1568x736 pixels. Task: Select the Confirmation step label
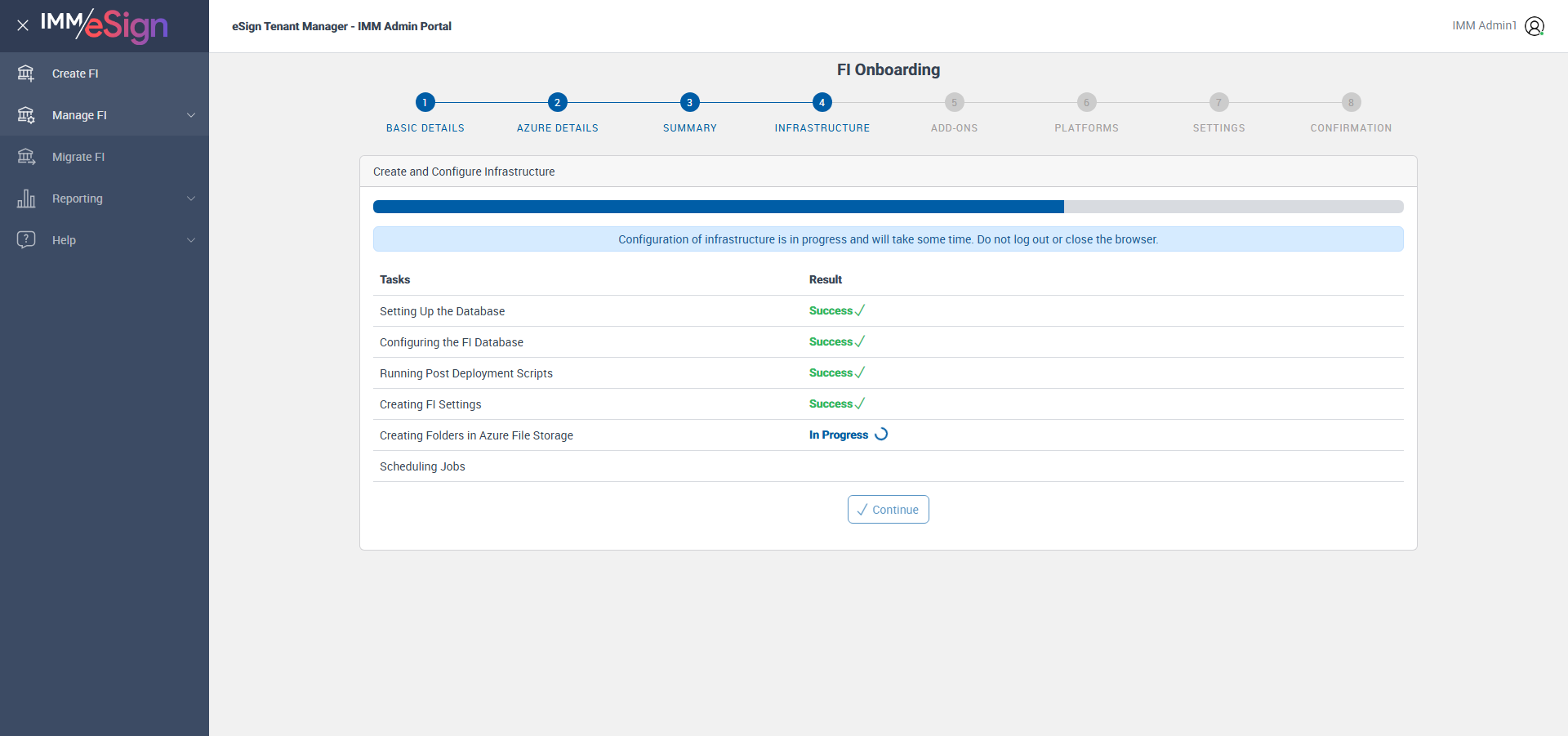pyautogui.click(x=1352, y=128)
